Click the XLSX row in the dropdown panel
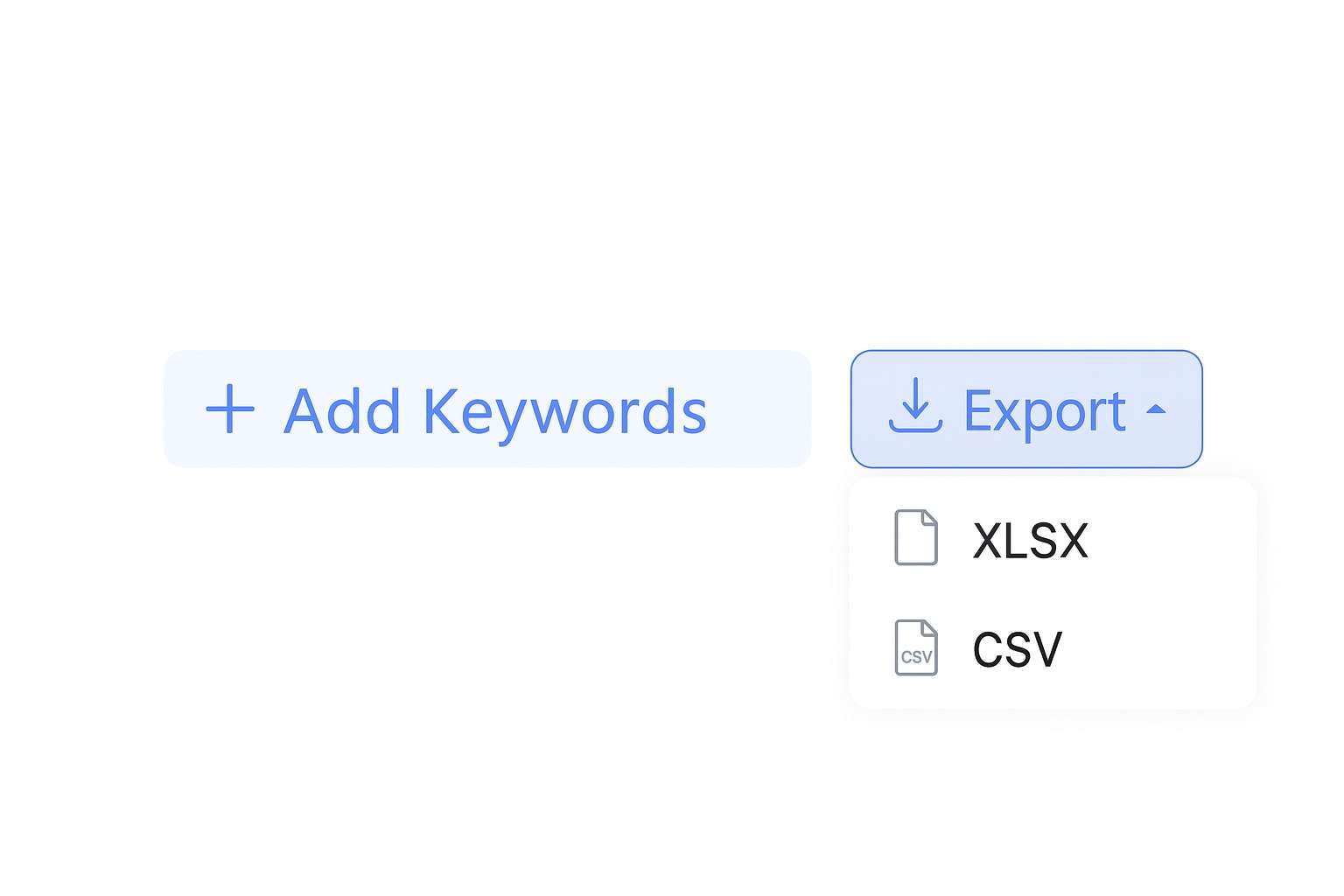Image resolution: width=1344 pixels, height=896 pixels. click(1053, 538)
